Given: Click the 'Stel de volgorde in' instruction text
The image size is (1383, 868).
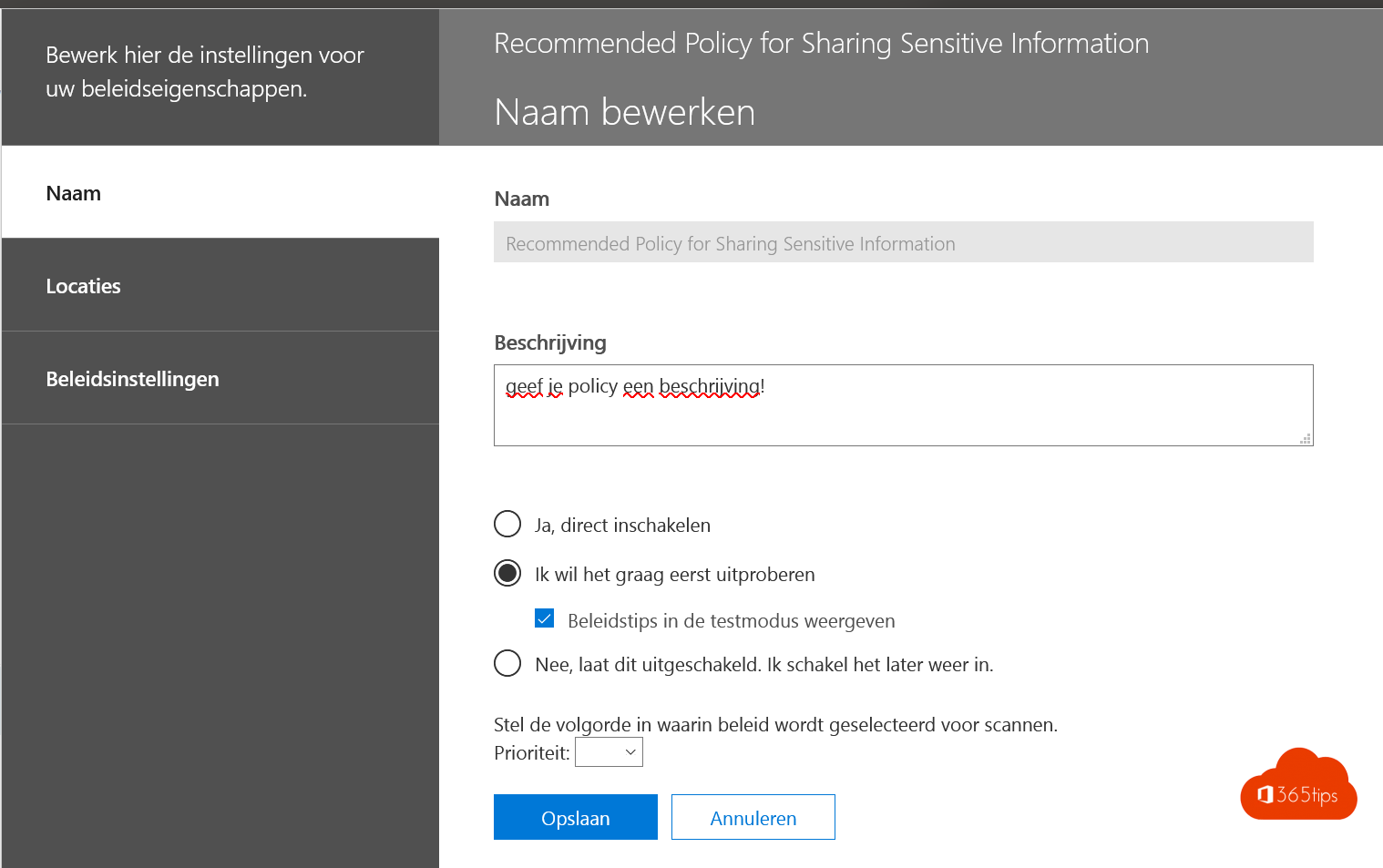Looking at the screenshot, I should [x=775, y=725].
